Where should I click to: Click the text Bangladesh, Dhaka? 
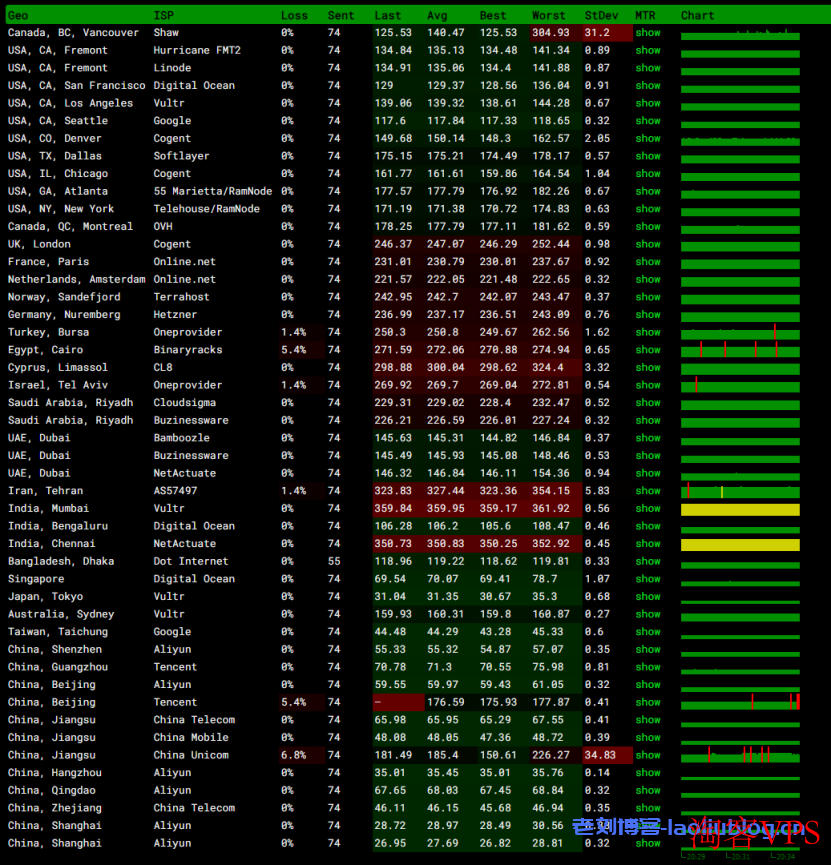click(61, 561)
